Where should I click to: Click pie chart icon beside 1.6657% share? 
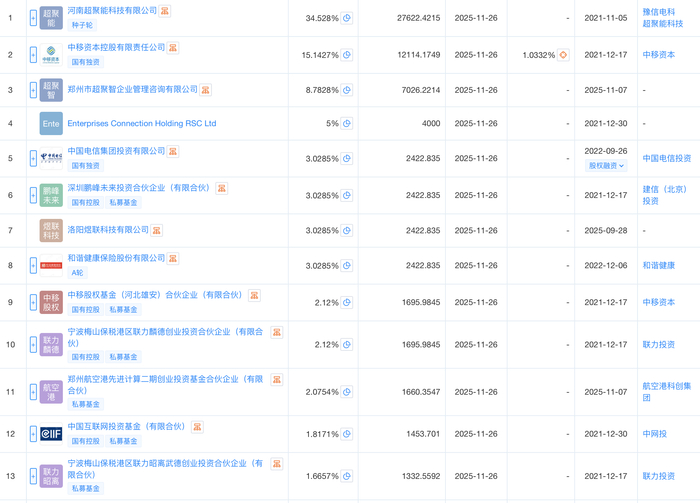point(347,476)
